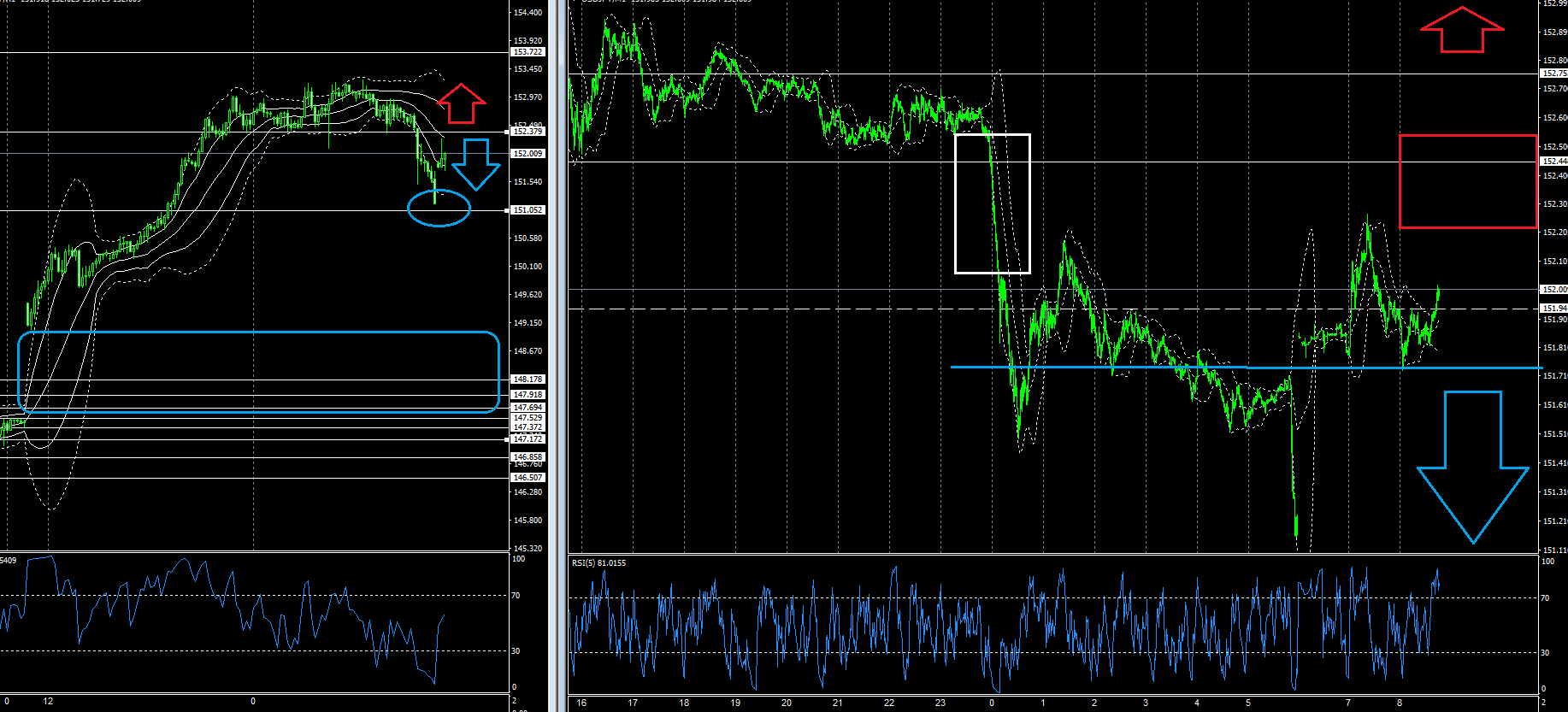Click the 147.172 price level label
The width and height of the screenshot is (1568, 712).
click(528, 439)
